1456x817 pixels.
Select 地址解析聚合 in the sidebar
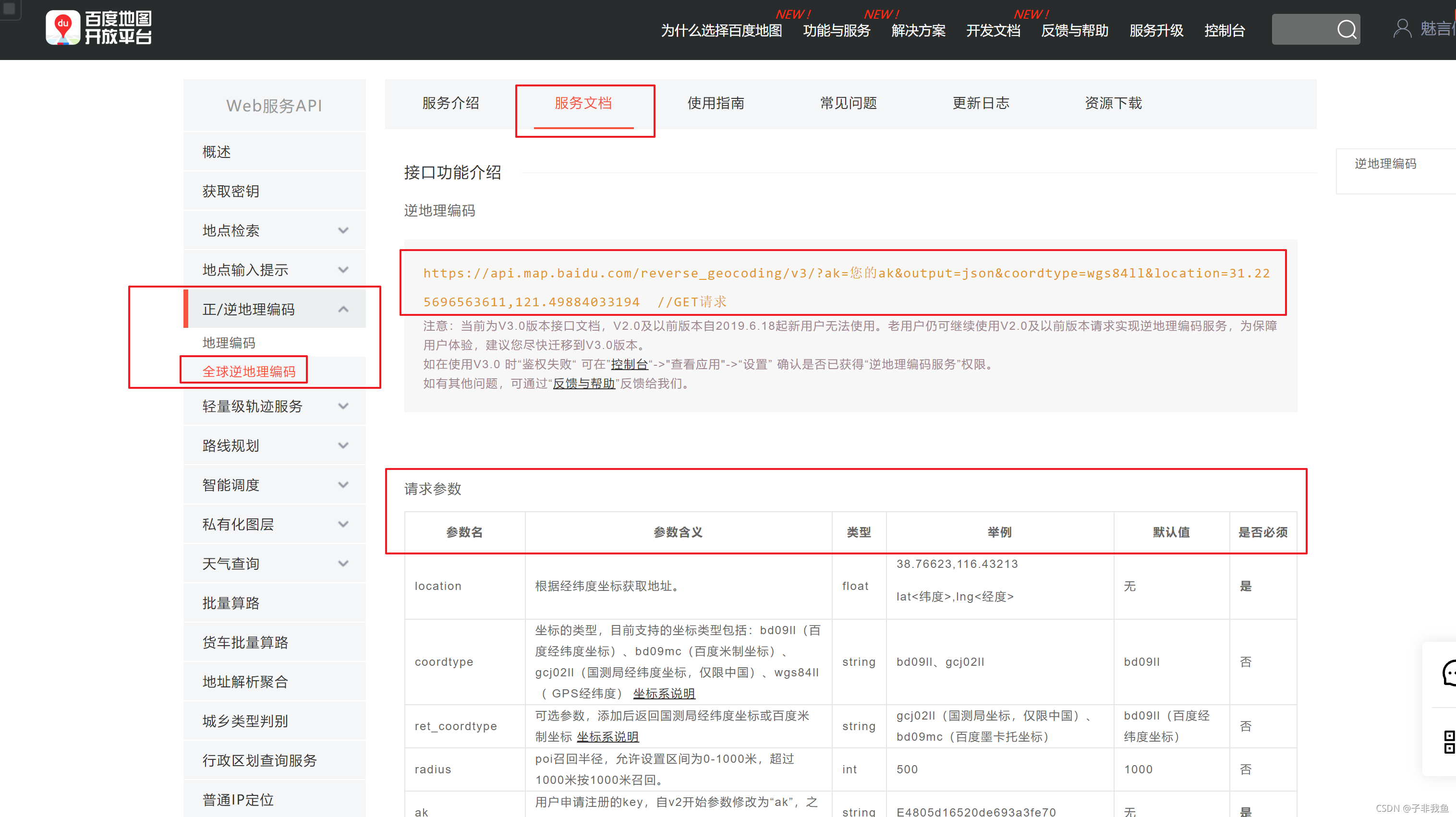pos(275,682)
